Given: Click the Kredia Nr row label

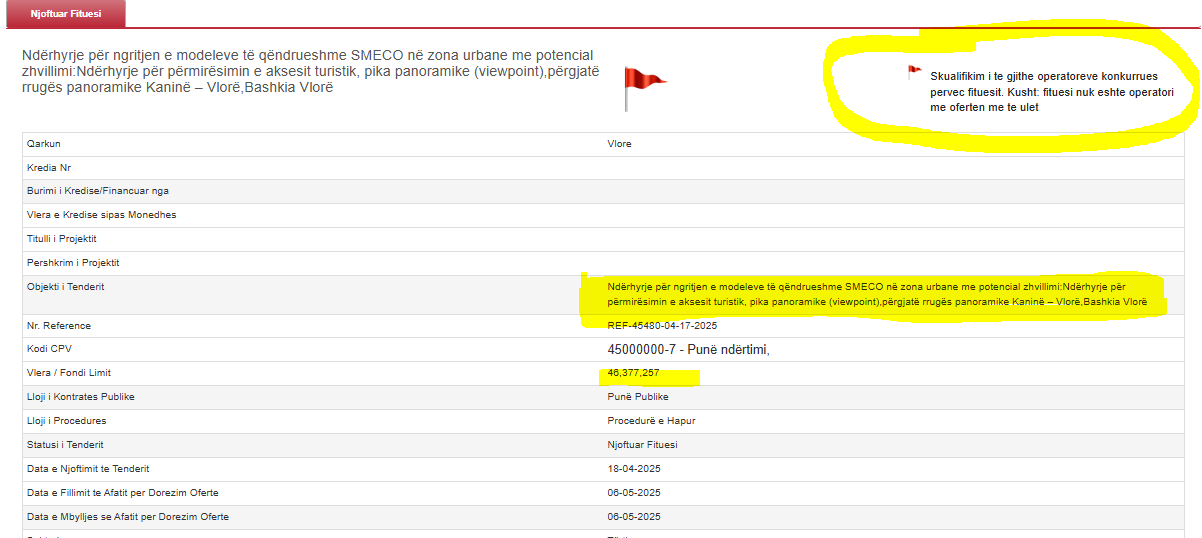Looking at the screenshot, I should [x=49, y=168].
